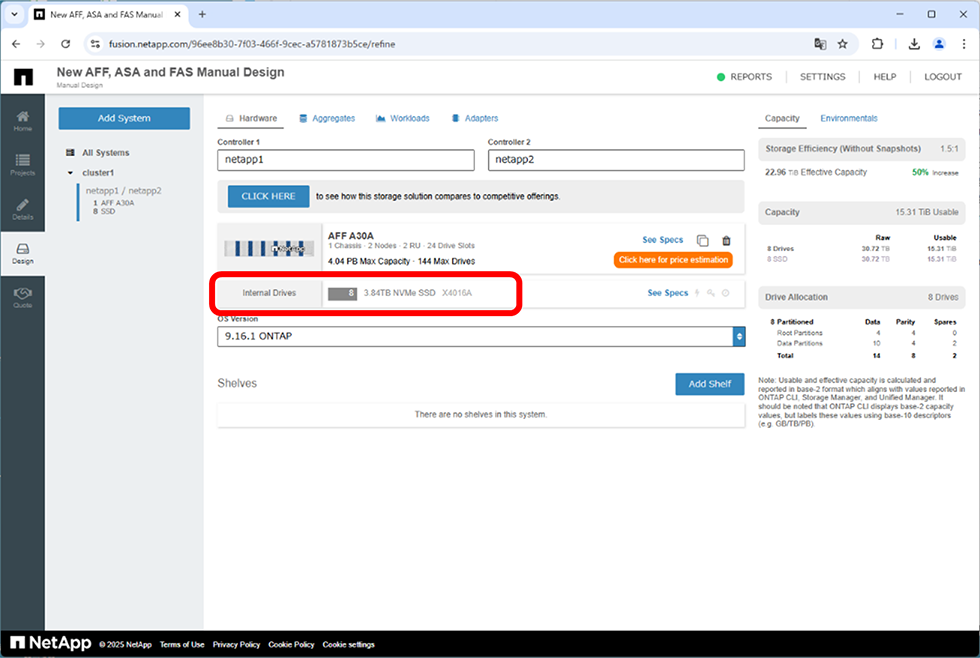The height and width of the screenshot is (658, 980).
Task: Click the '22.96 TiB Effective Capacity' value
Action: tap(816, 172)
